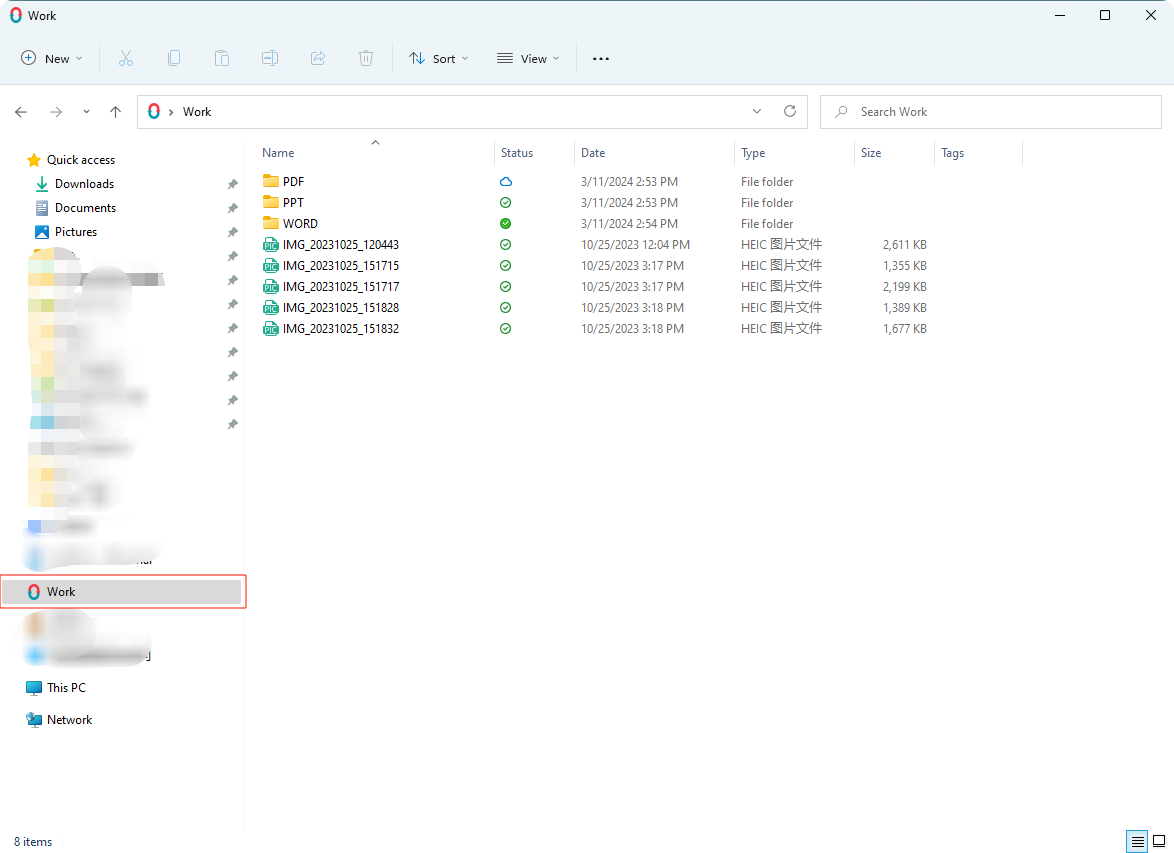Sort files by the Name column header
1174x853 pixels.
276,152
